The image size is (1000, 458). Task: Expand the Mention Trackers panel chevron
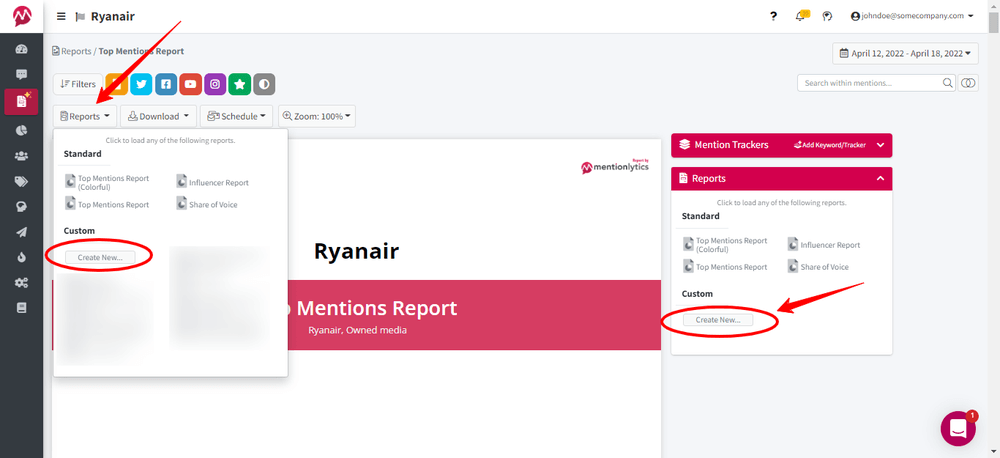pyautogui.click(x=880, y=145)
